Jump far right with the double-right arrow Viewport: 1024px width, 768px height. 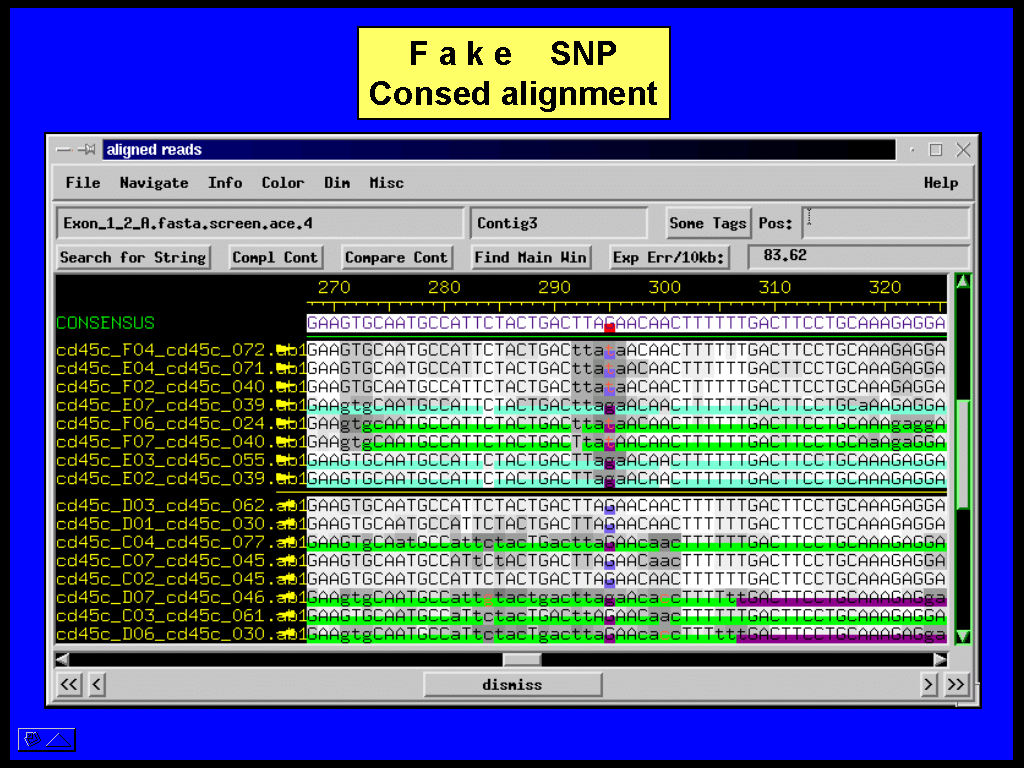[956, 685]
